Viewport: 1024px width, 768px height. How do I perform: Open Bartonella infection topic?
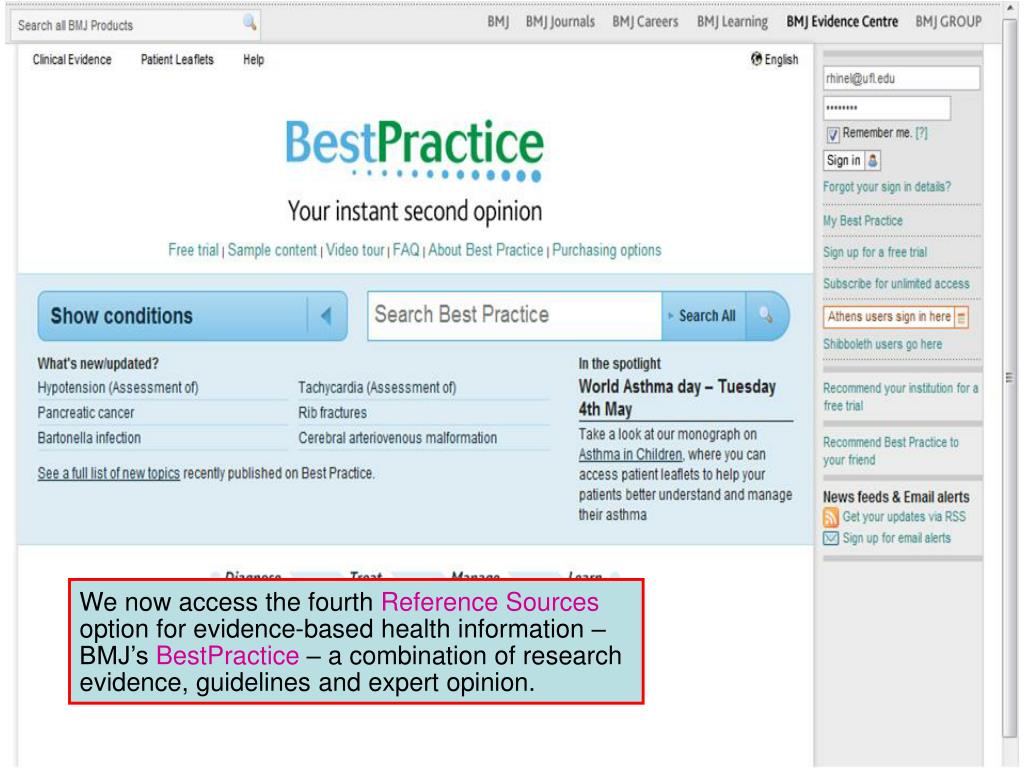tap(89, 438)
